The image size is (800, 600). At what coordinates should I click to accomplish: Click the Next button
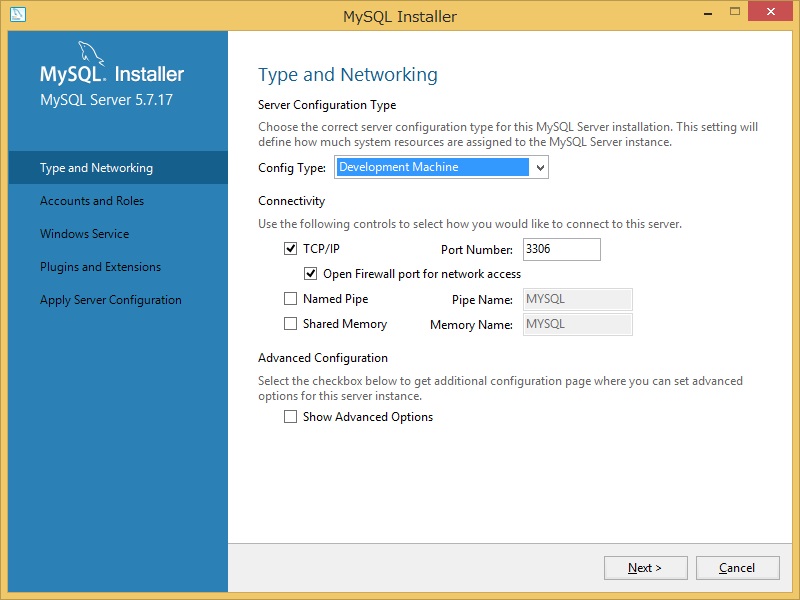click(x=645, y=568)
